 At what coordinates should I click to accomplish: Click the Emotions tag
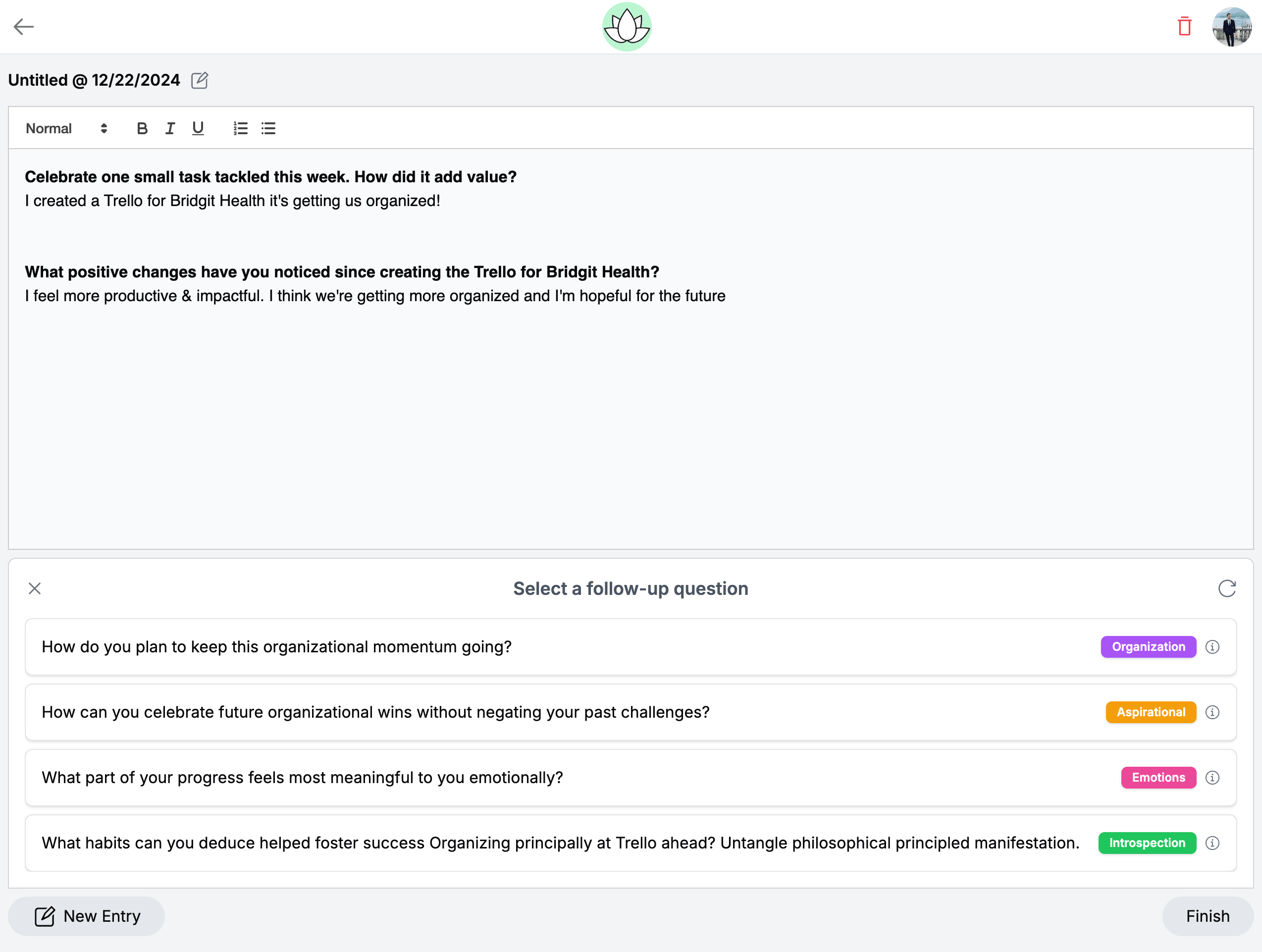[1158, 778]
